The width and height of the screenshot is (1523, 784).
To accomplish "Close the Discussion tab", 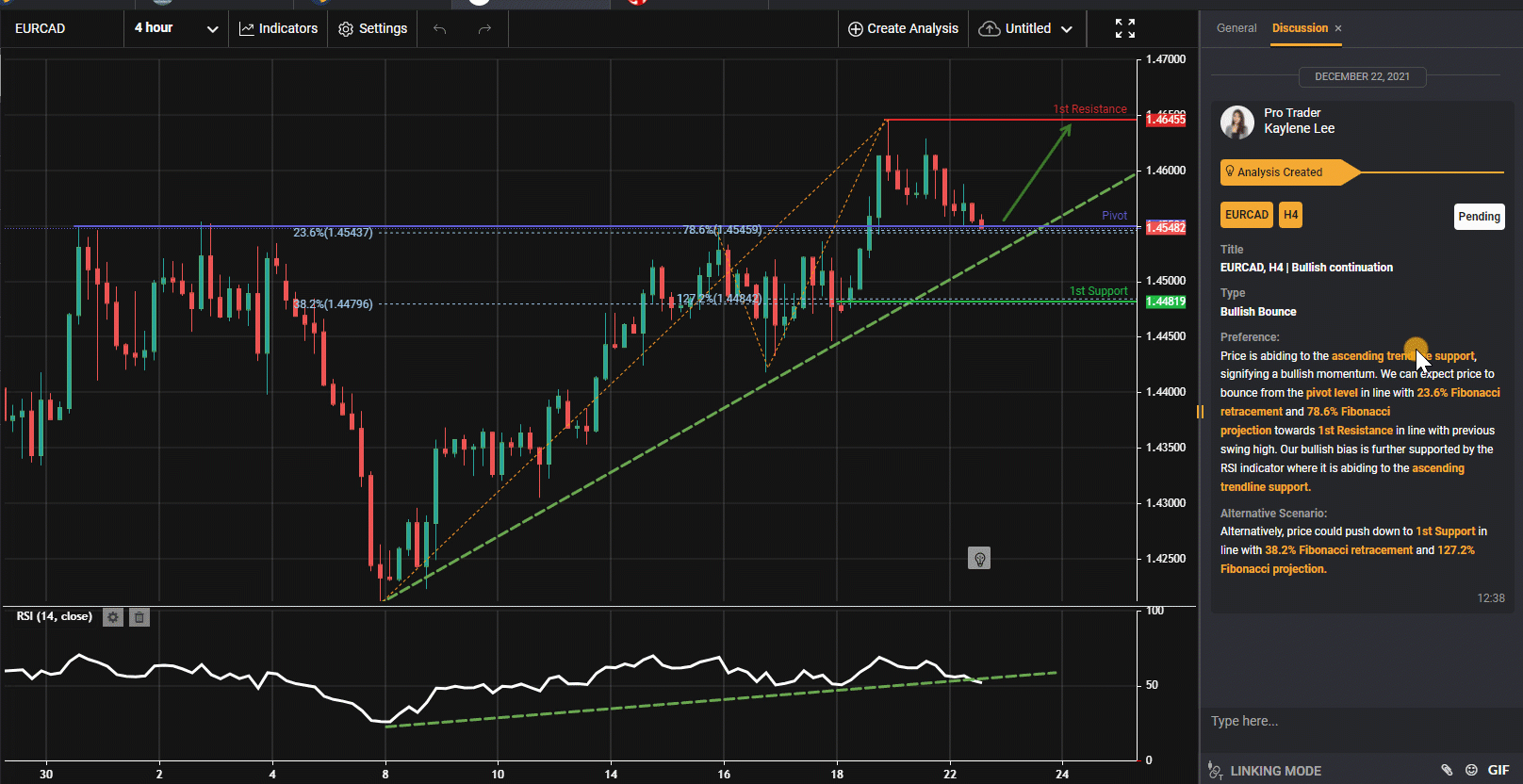I will click(x=1338, y=28).
